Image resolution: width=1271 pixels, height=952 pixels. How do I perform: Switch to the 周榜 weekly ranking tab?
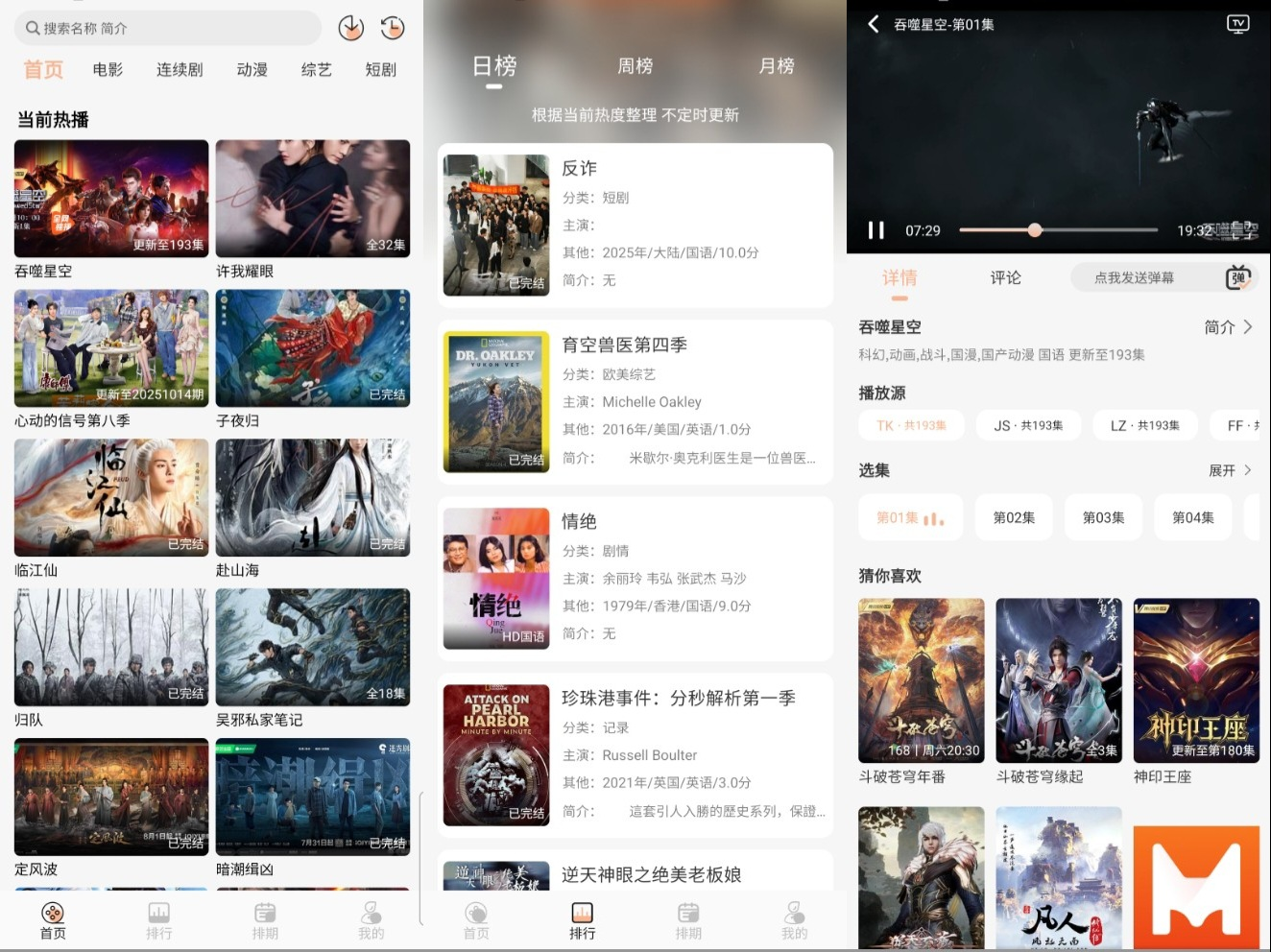point(635,66)
